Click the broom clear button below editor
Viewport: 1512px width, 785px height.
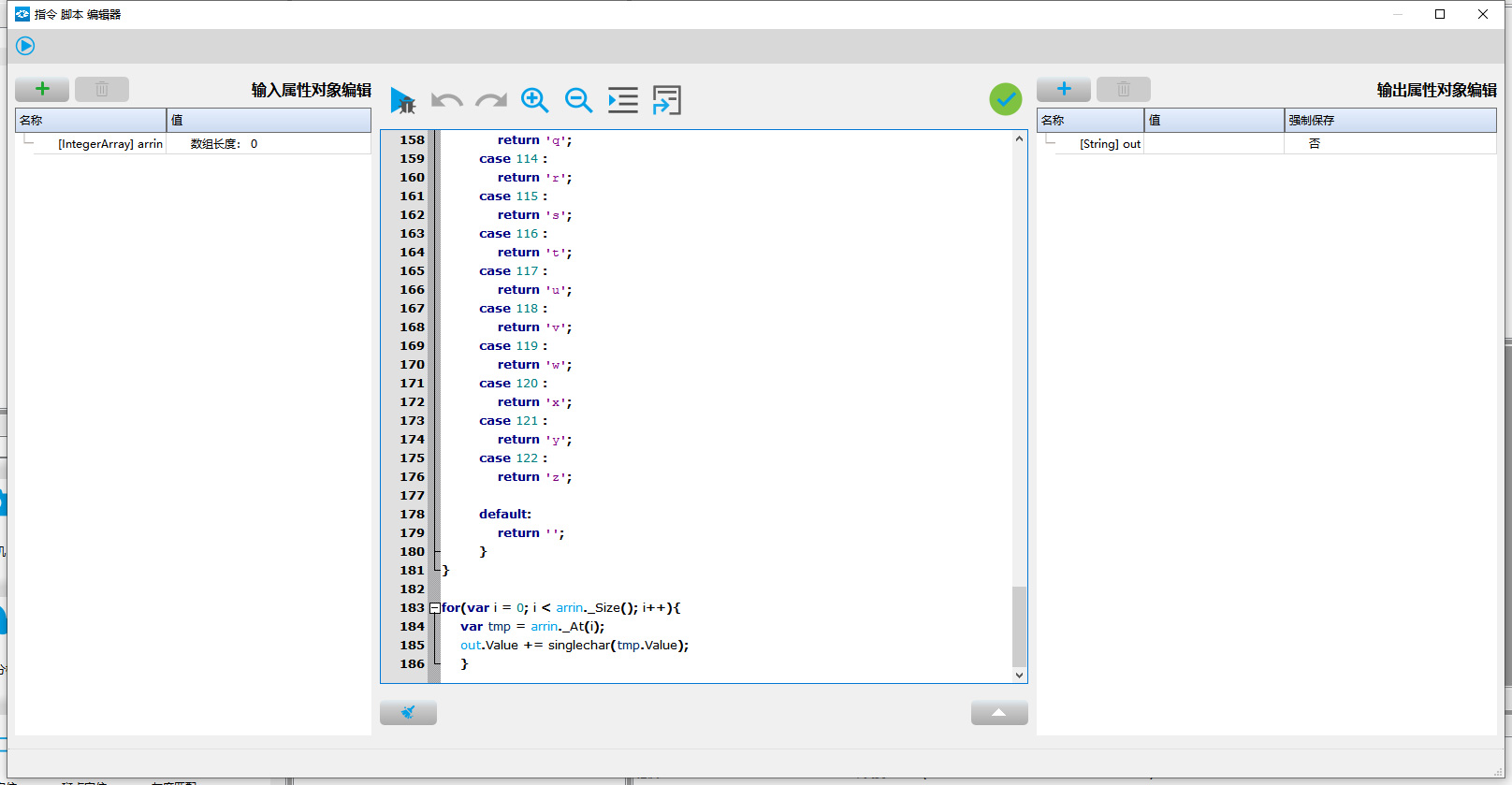point(408,713)
